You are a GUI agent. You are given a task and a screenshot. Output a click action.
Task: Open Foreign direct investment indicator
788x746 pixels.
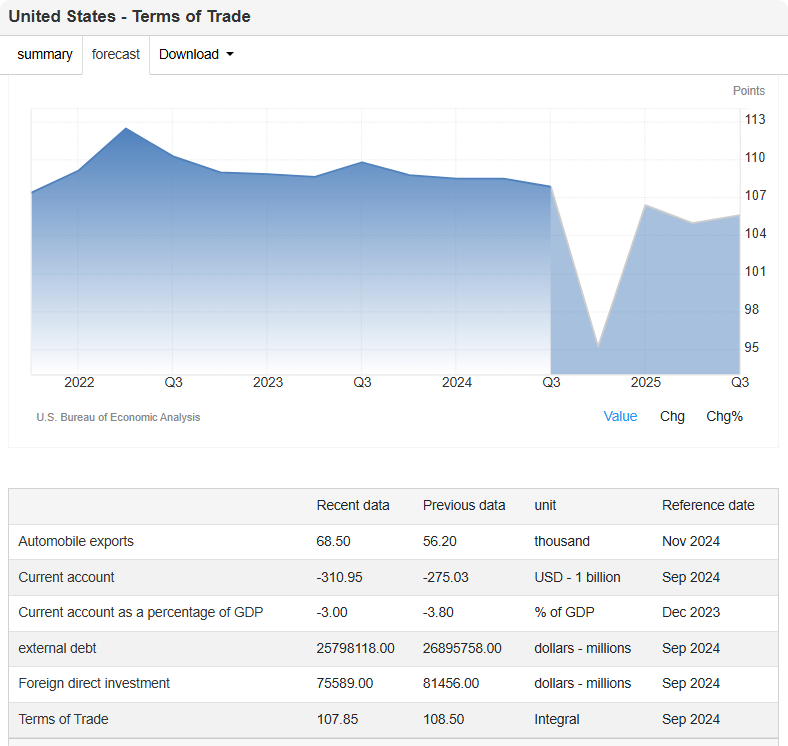tap(94, 683)
